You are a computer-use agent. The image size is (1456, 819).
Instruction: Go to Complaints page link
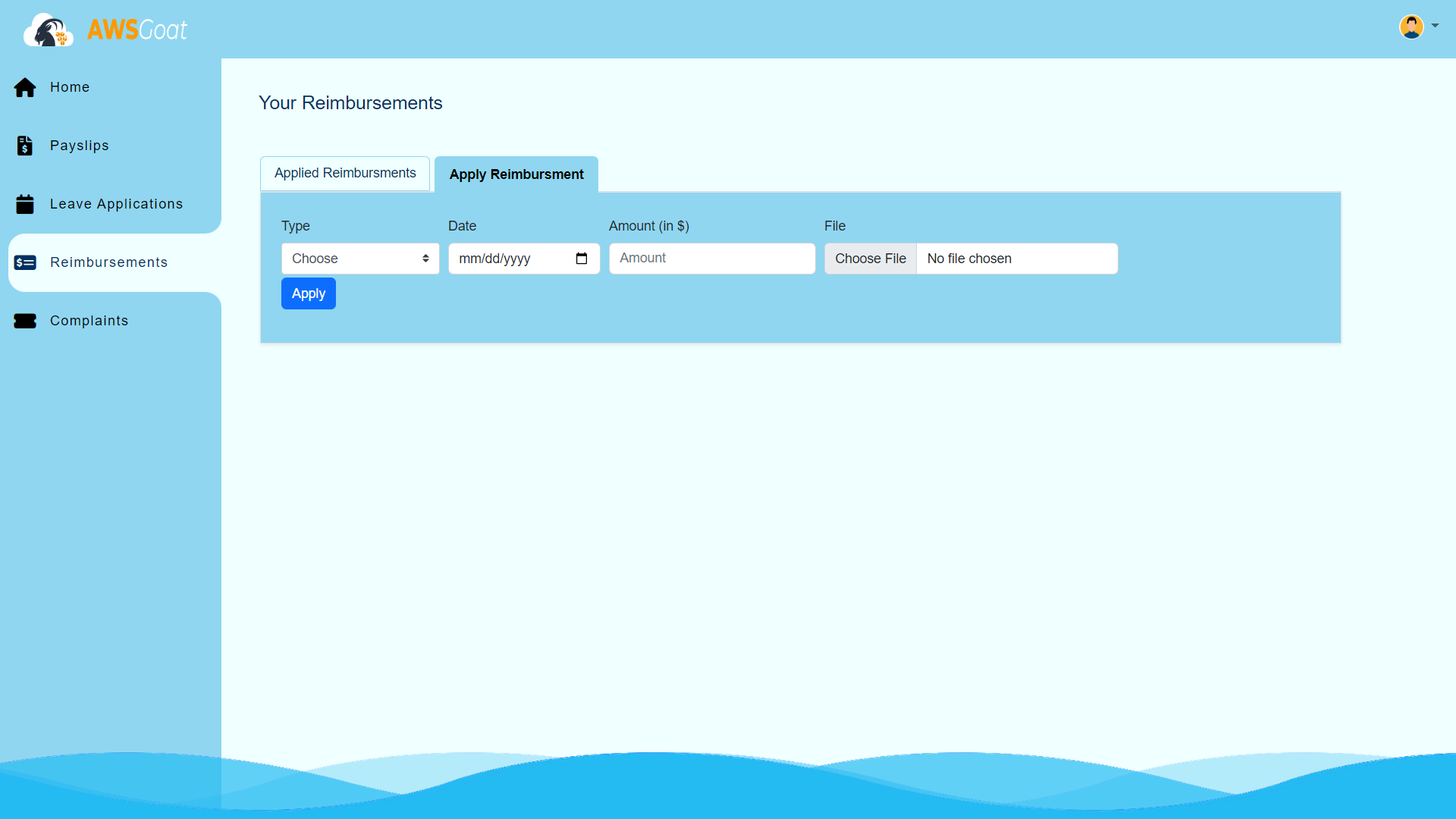tap(89, 321)
